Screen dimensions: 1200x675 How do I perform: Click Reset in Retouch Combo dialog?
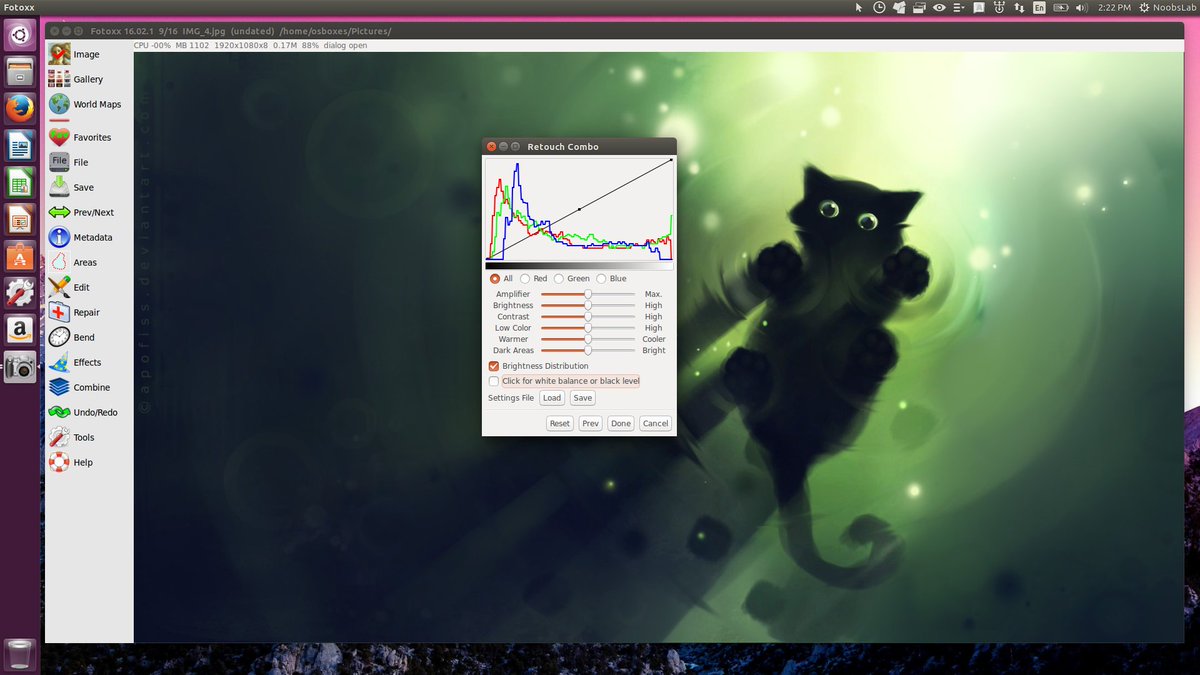tap(560, 423)
